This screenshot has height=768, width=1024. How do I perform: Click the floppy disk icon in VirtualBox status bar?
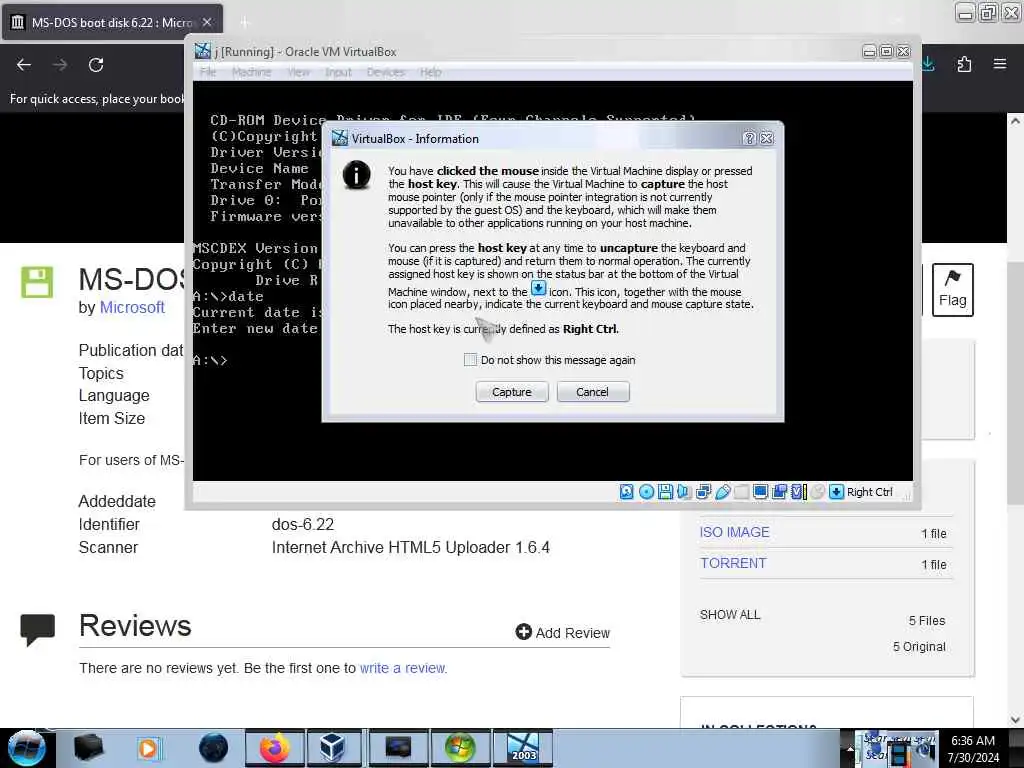665,492
